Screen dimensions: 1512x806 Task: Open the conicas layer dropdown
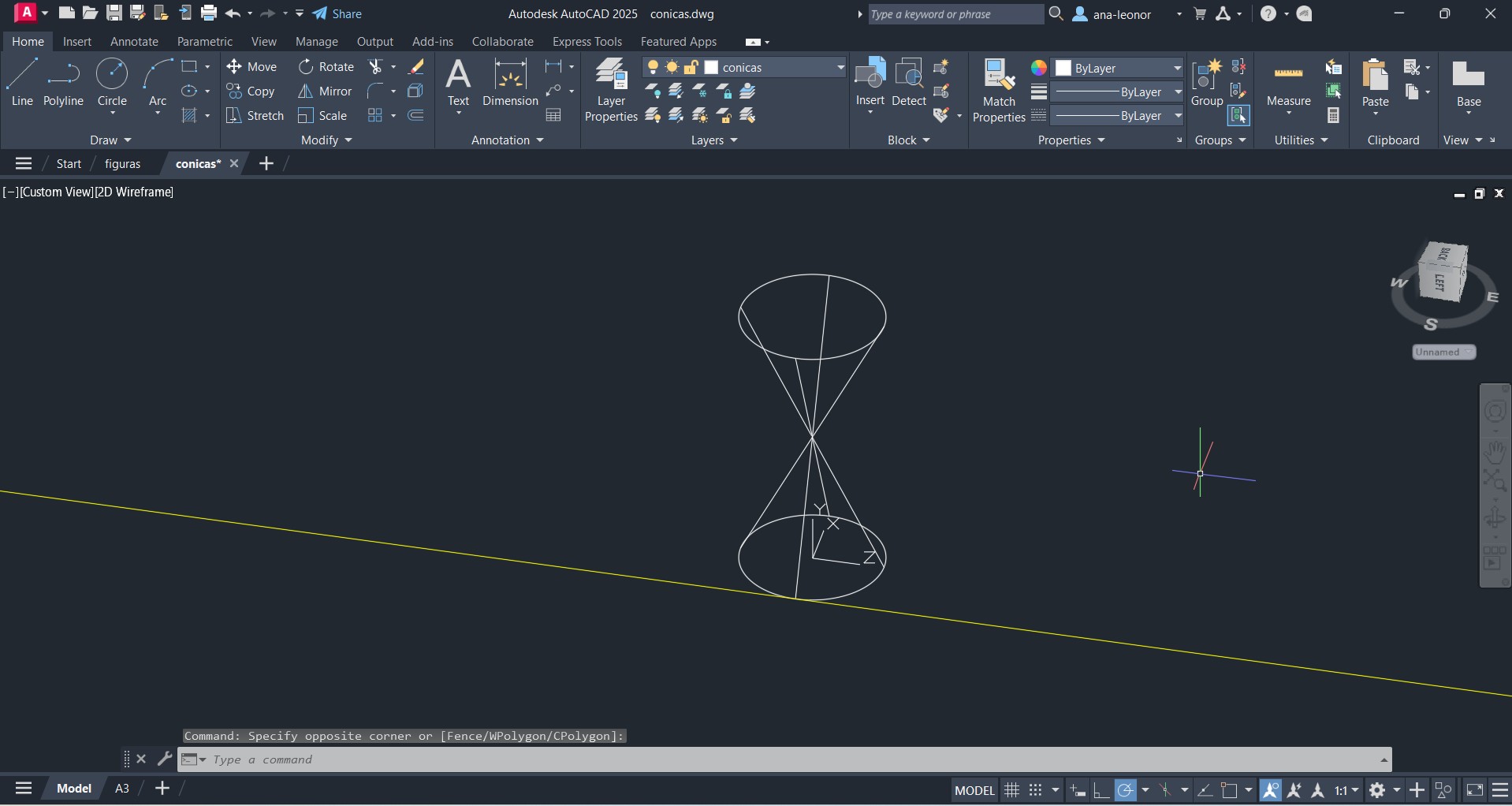[x=840, y=68]
